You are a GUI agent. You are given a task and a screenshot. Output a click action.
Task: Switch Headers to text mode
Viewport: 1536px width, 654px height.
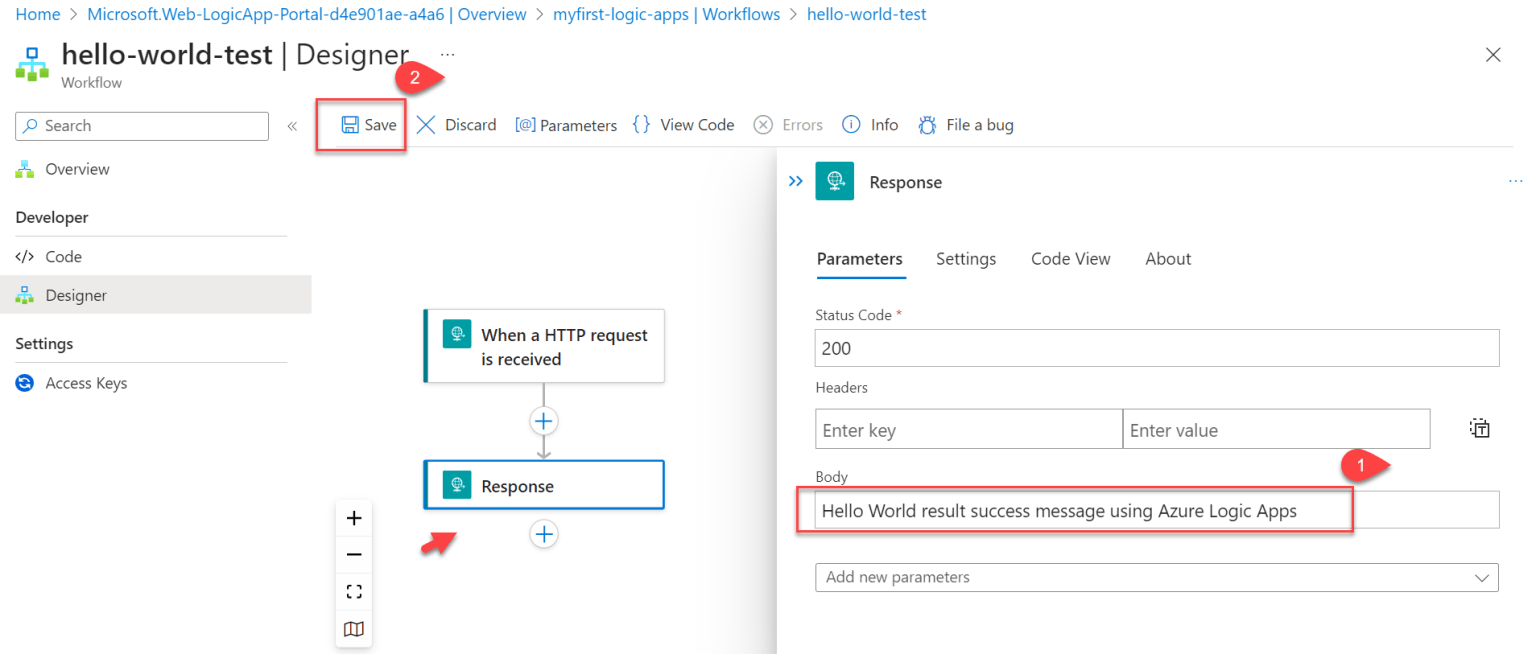coord(1480,428)
